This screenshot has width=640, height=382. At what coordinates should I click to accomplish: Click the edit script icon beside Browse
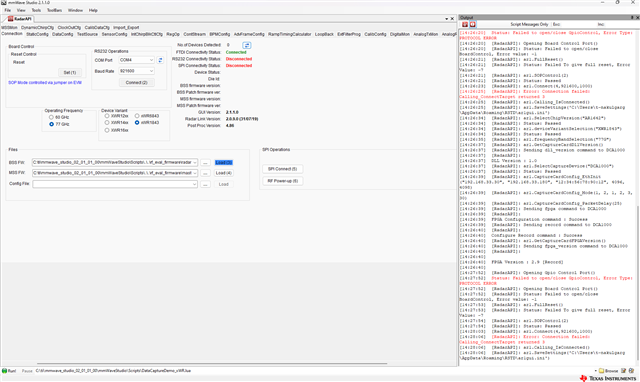click(x=623, y=371)
